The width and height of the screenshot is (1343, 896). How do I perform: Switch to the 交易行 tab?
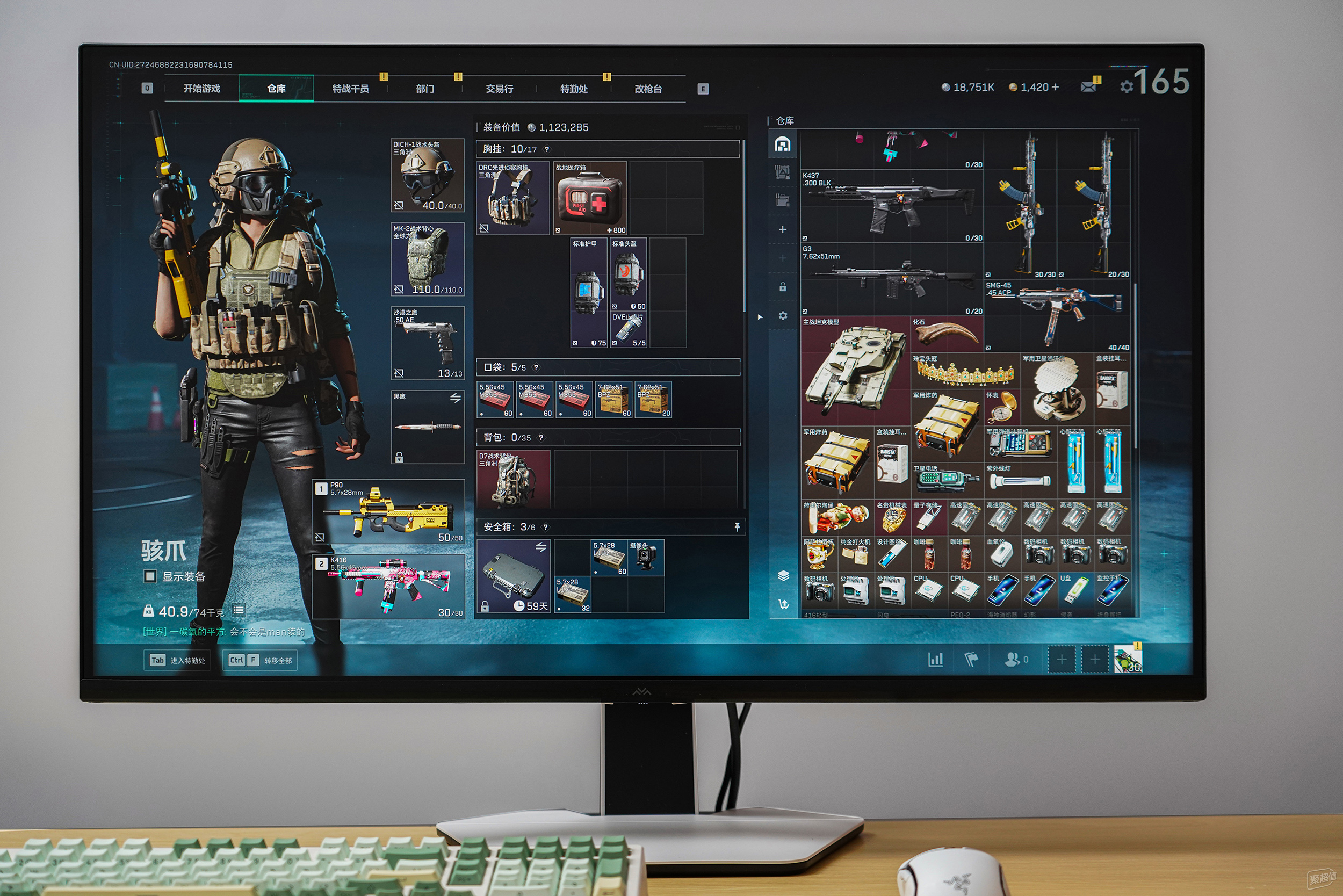pyautogui.click(x=499, y=89)
